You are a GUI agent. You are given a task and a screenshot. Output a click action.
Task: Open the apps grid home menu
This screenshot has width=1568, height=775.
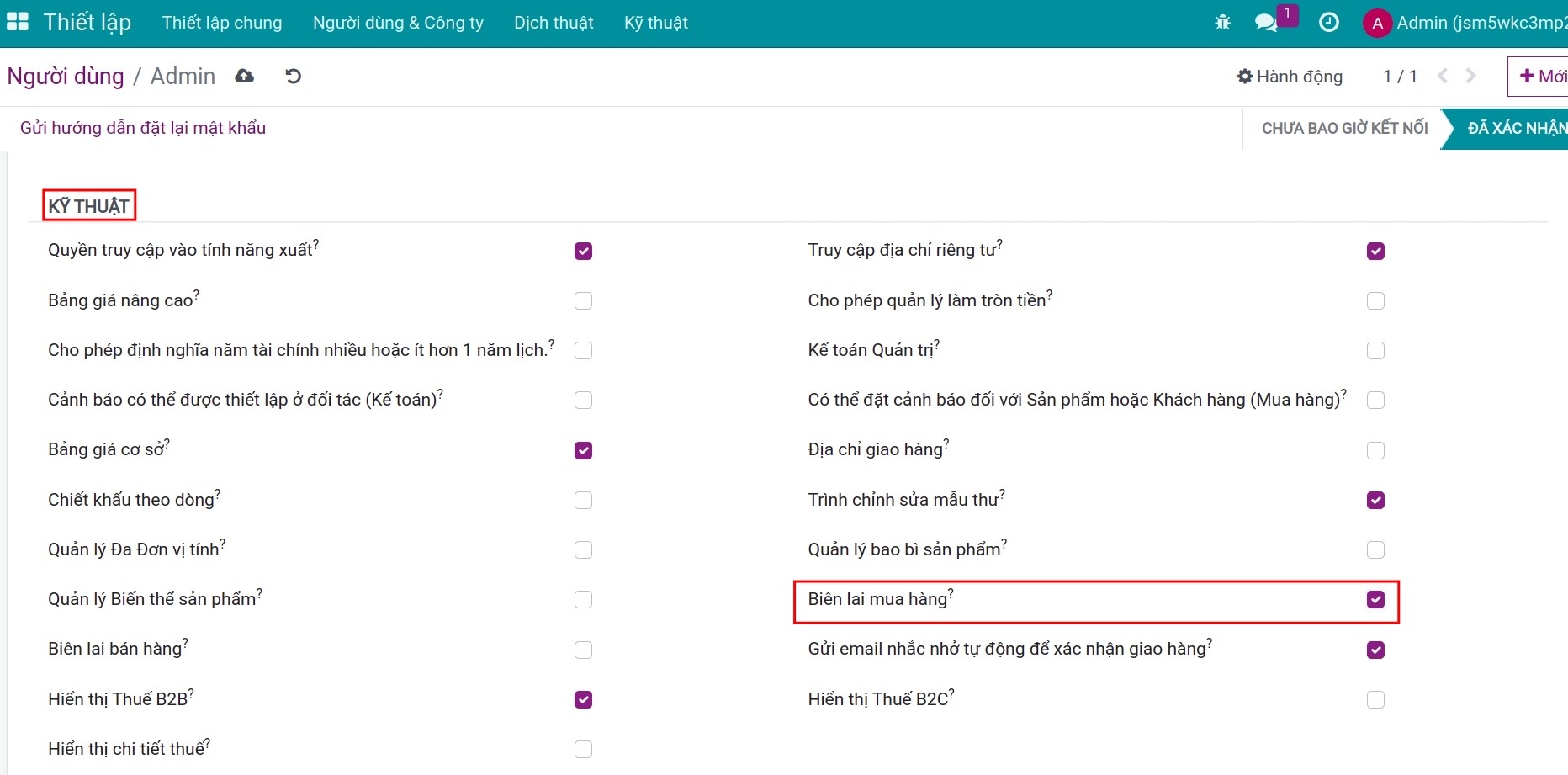(x=17, y=23)
